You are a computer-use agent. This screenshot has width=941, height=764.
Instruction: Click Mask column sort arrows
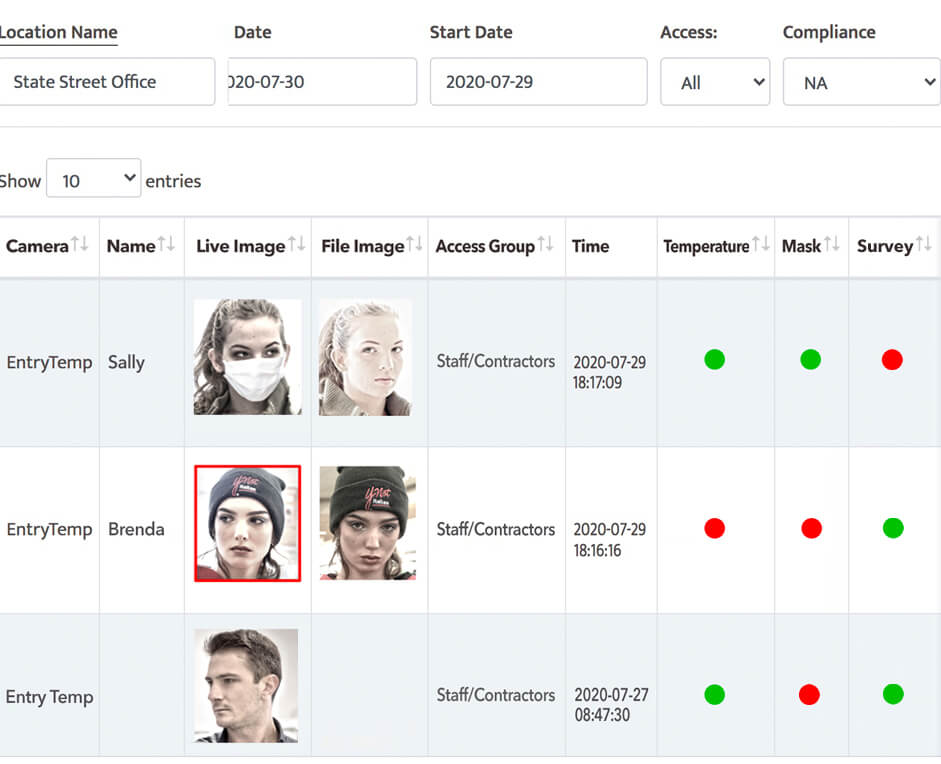point(833,245)
